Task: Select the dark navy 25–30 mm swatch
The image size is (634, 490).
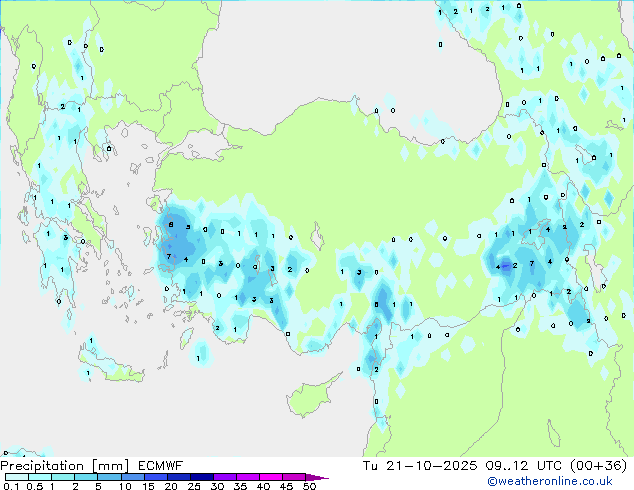Action: (201, 477)
